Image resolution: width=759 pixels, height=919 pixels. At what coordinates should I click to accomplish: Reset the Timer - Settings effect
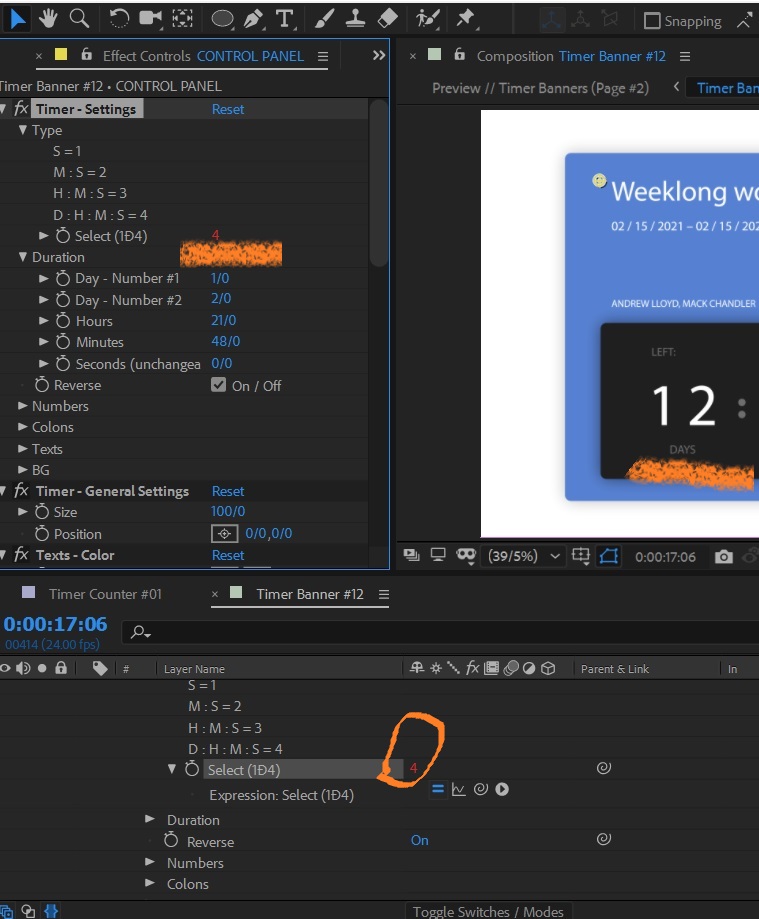coord(227,109)
